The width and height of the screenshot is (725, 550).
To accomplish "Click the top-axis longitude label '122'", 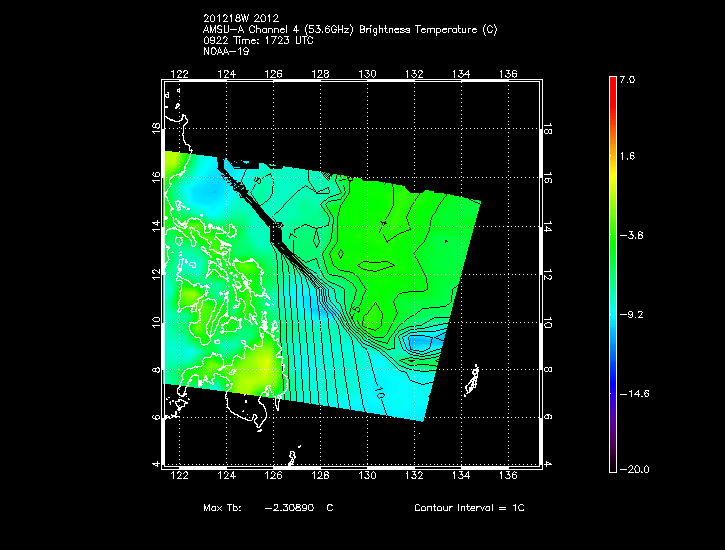I will tap(179, 74).
